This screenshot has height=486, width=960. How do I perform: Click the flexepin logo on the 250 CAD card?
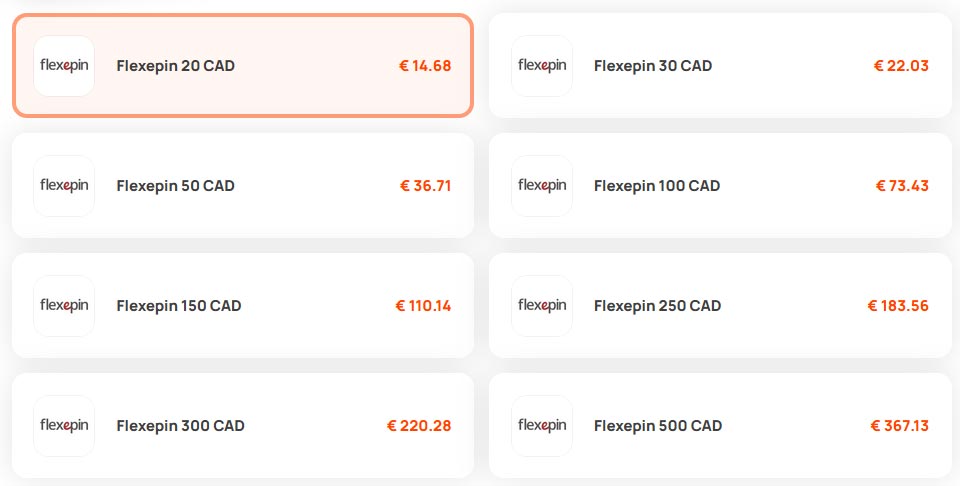542,305
